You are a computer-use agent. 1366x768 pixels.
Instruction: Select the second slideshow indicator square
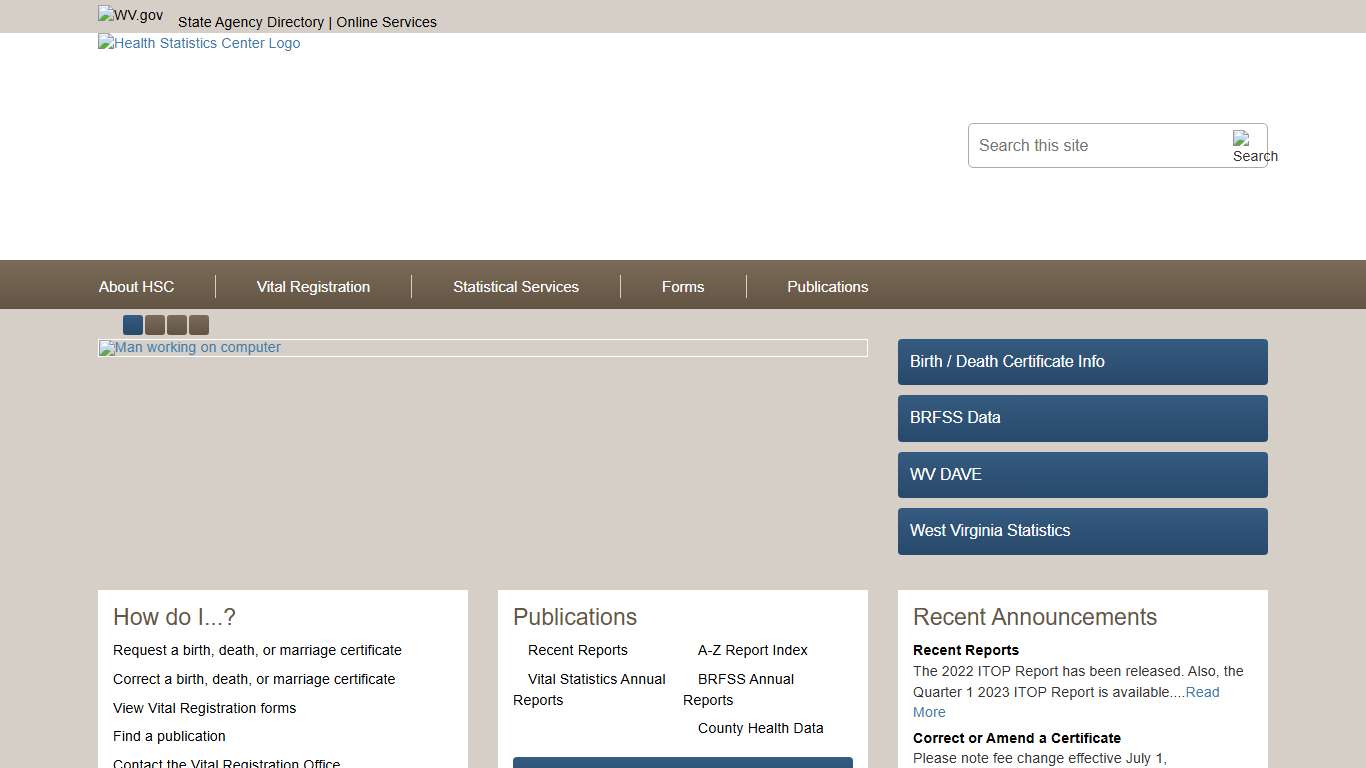coord(155,325)
